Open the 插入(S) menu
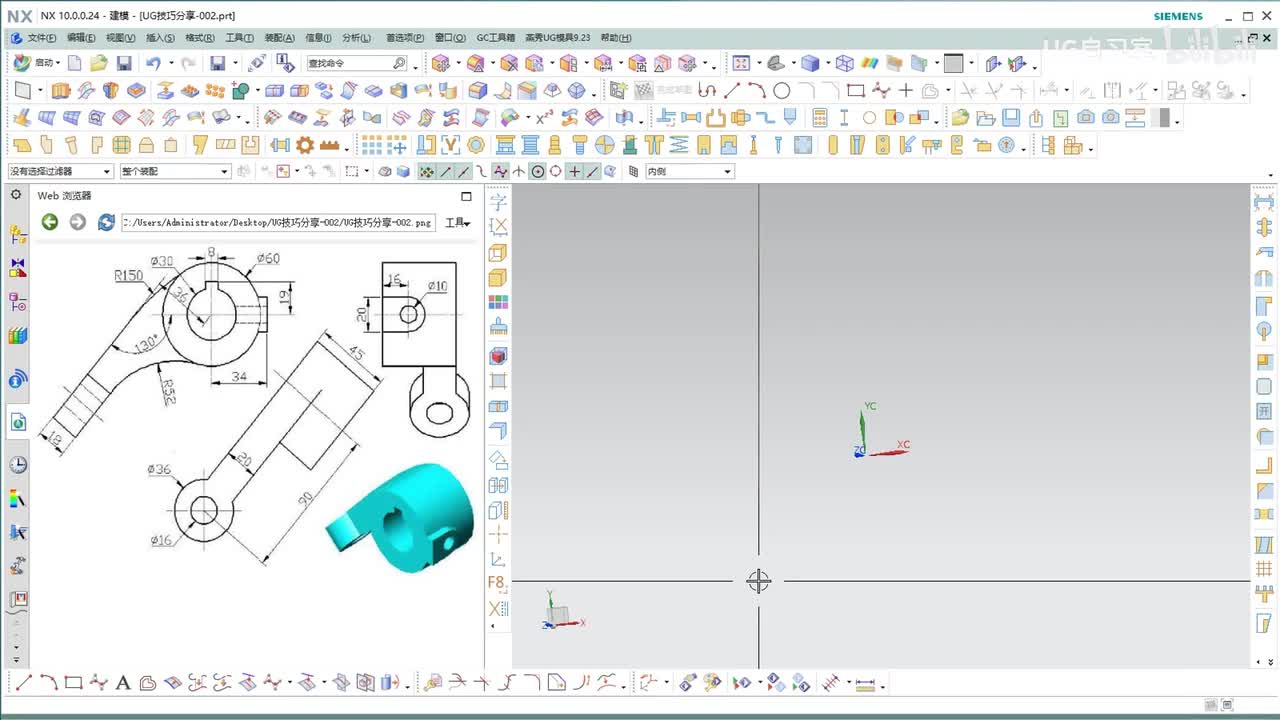This screenshot has height=720, width=1280. [x=160, y=38]
